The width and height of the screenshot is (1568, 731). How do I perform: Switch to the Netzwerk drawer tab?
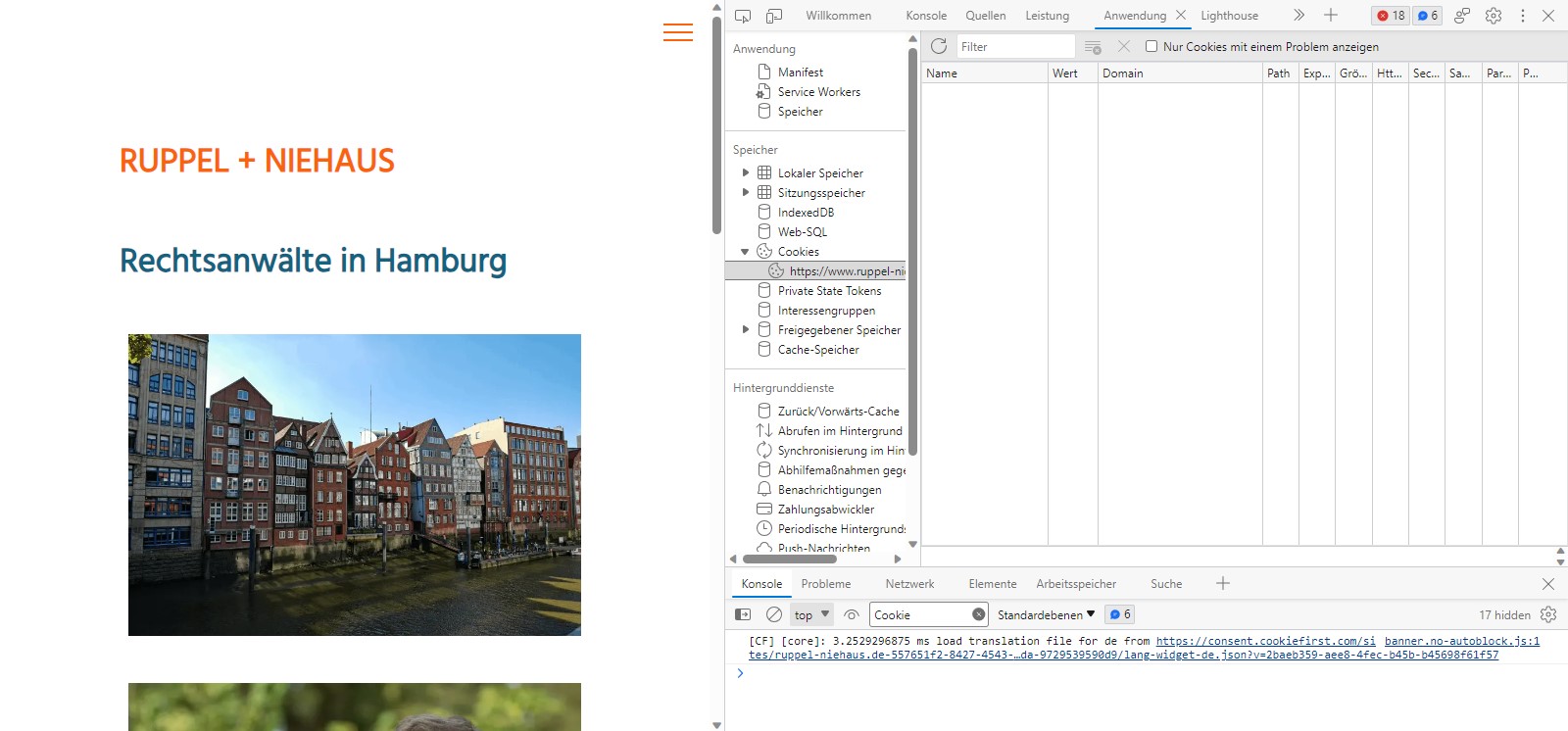coord(909,584)
